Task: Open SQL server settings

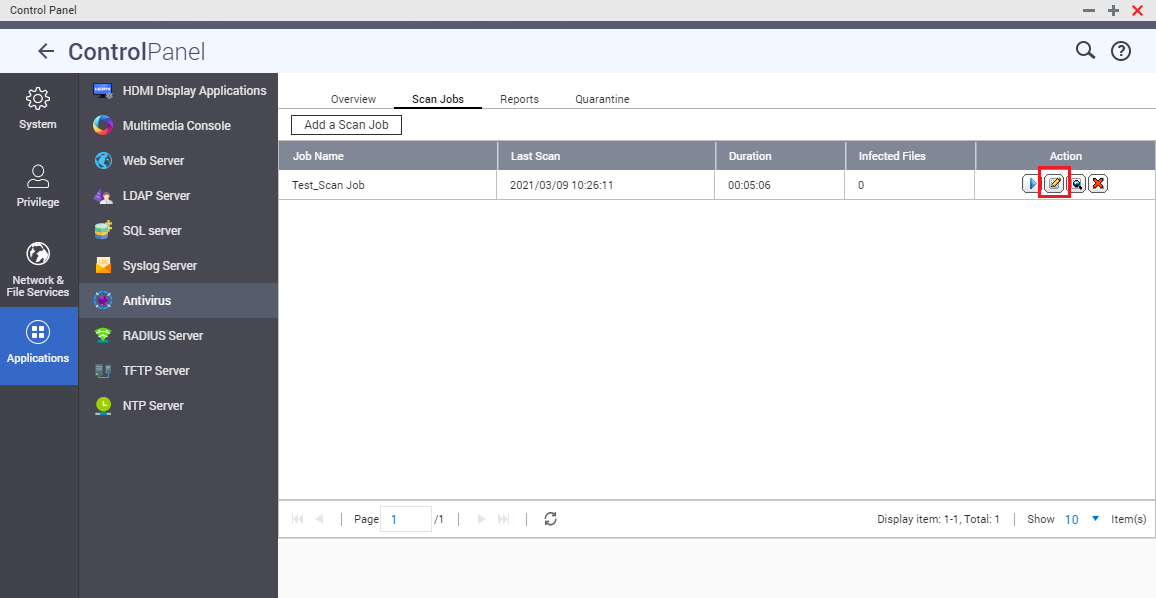Action: pos(153,231)
